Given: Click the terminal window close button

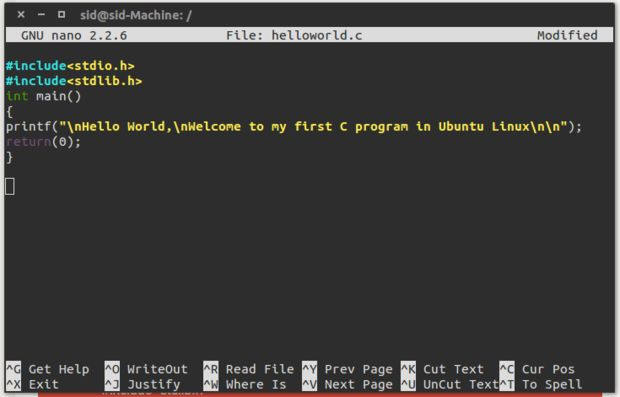Looking at the screenshot, I should coord(21,15).
